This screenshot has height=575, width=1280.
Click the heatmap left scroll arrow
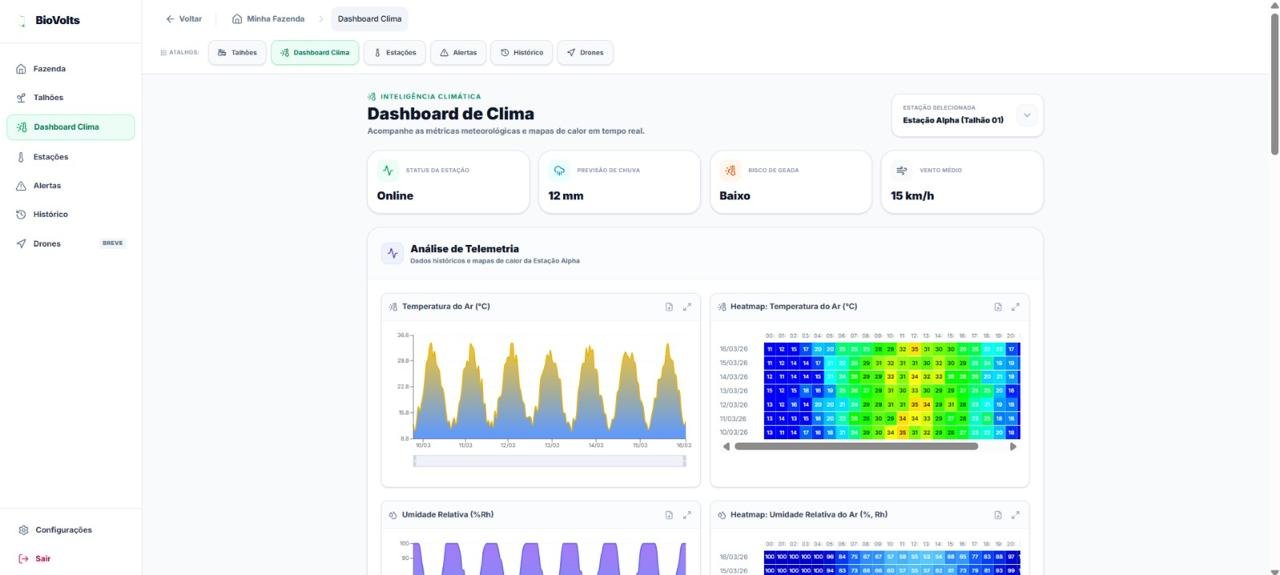coord(726,447)
